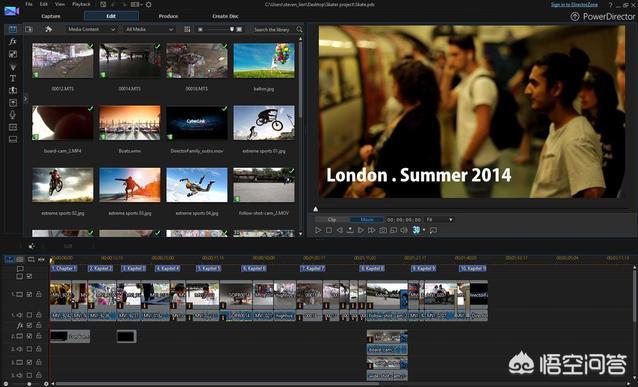The image size is (638, 387).
Task: Switch to the Capture tab
Action: point(51,16)
